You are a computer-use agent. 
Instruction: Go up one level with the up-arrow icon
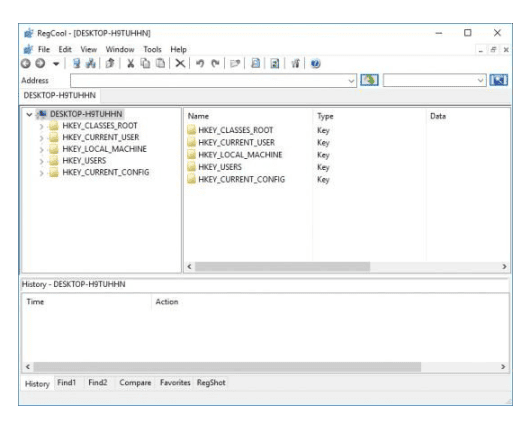click(x=110, y=64)
